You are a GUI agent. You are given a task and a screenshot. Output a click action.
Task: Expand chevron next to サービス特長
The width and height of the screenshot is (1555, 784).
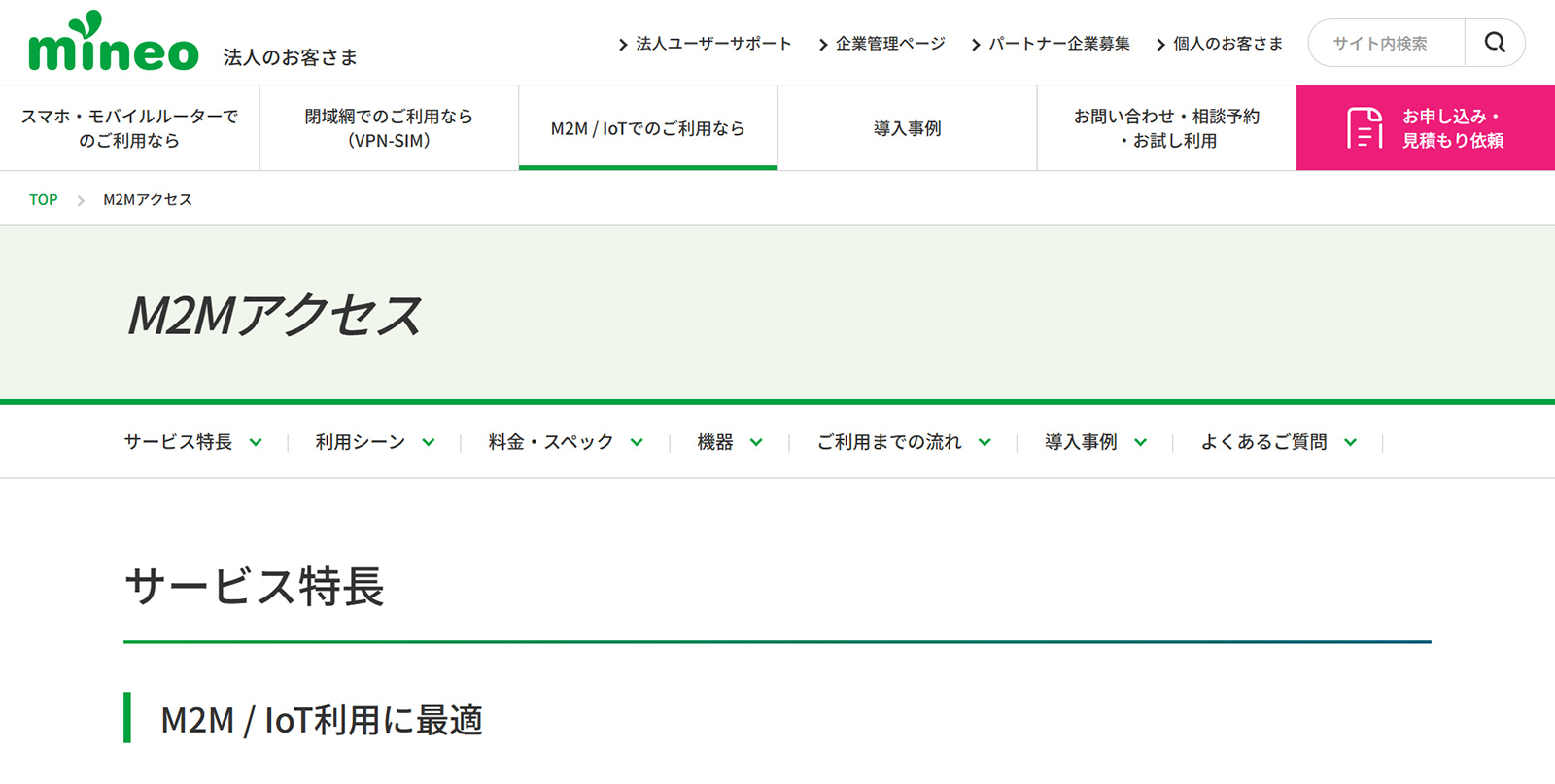[x=256, y=442]
